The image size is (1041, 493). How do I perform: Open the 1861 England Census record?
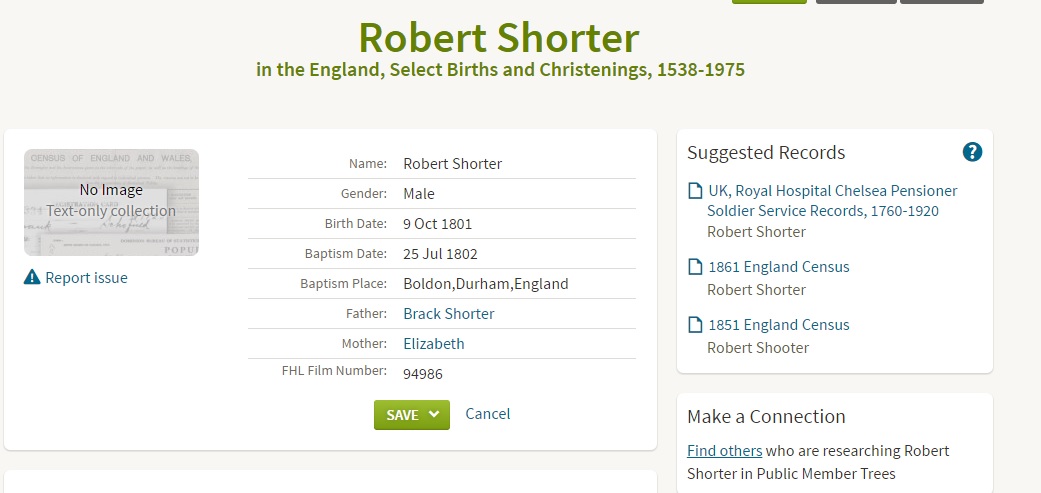[778, 267]
